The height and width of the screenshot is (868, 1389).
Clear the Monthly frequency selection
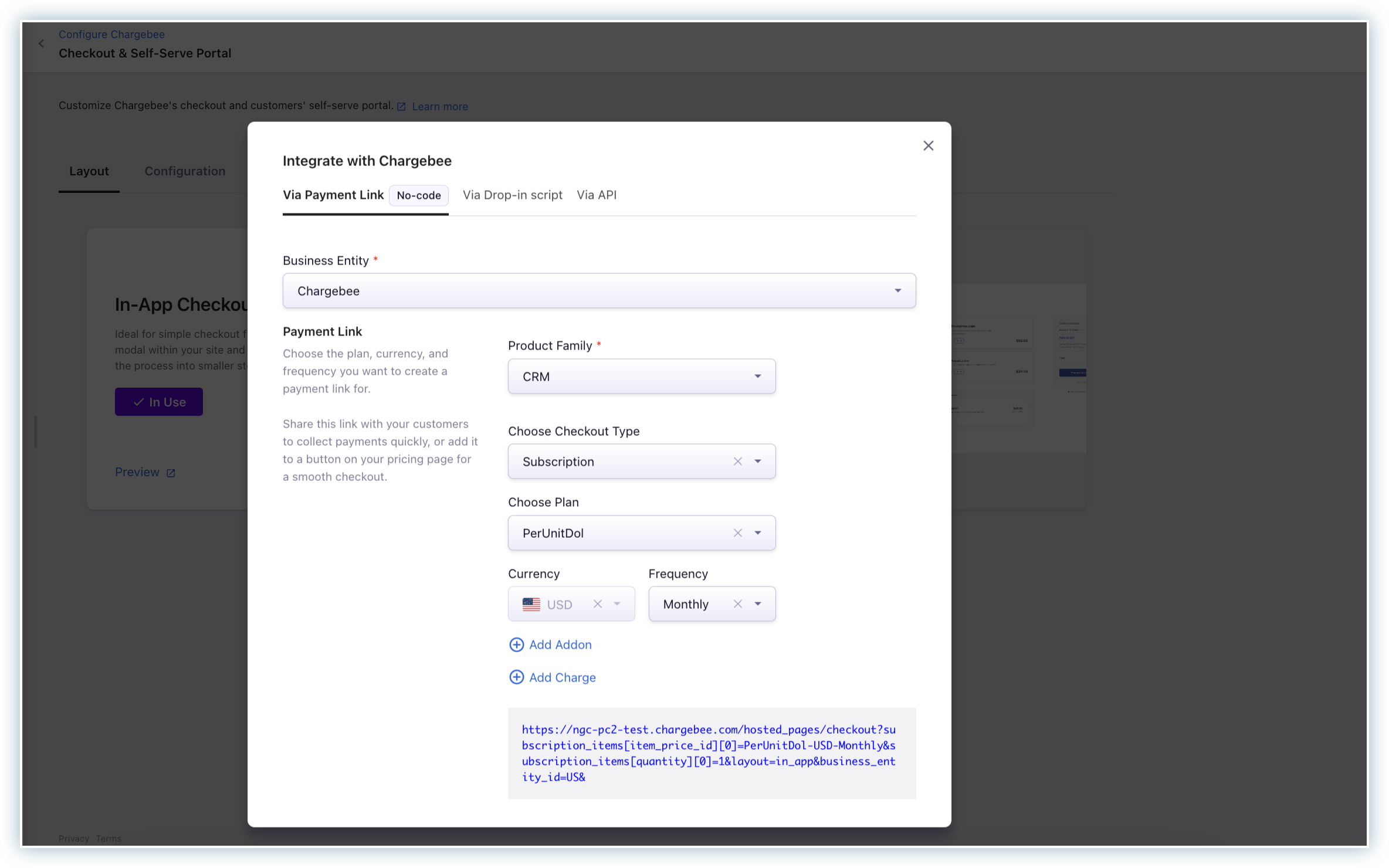[737, 604]
